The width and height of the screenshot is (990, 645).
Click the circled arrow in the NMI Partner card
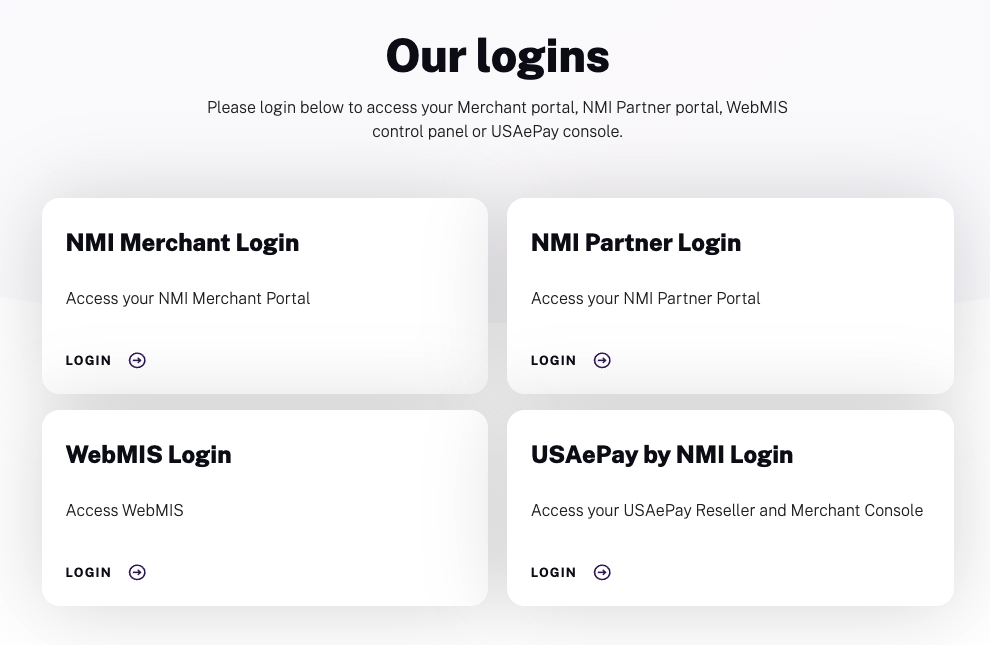[x=602, y=360]
